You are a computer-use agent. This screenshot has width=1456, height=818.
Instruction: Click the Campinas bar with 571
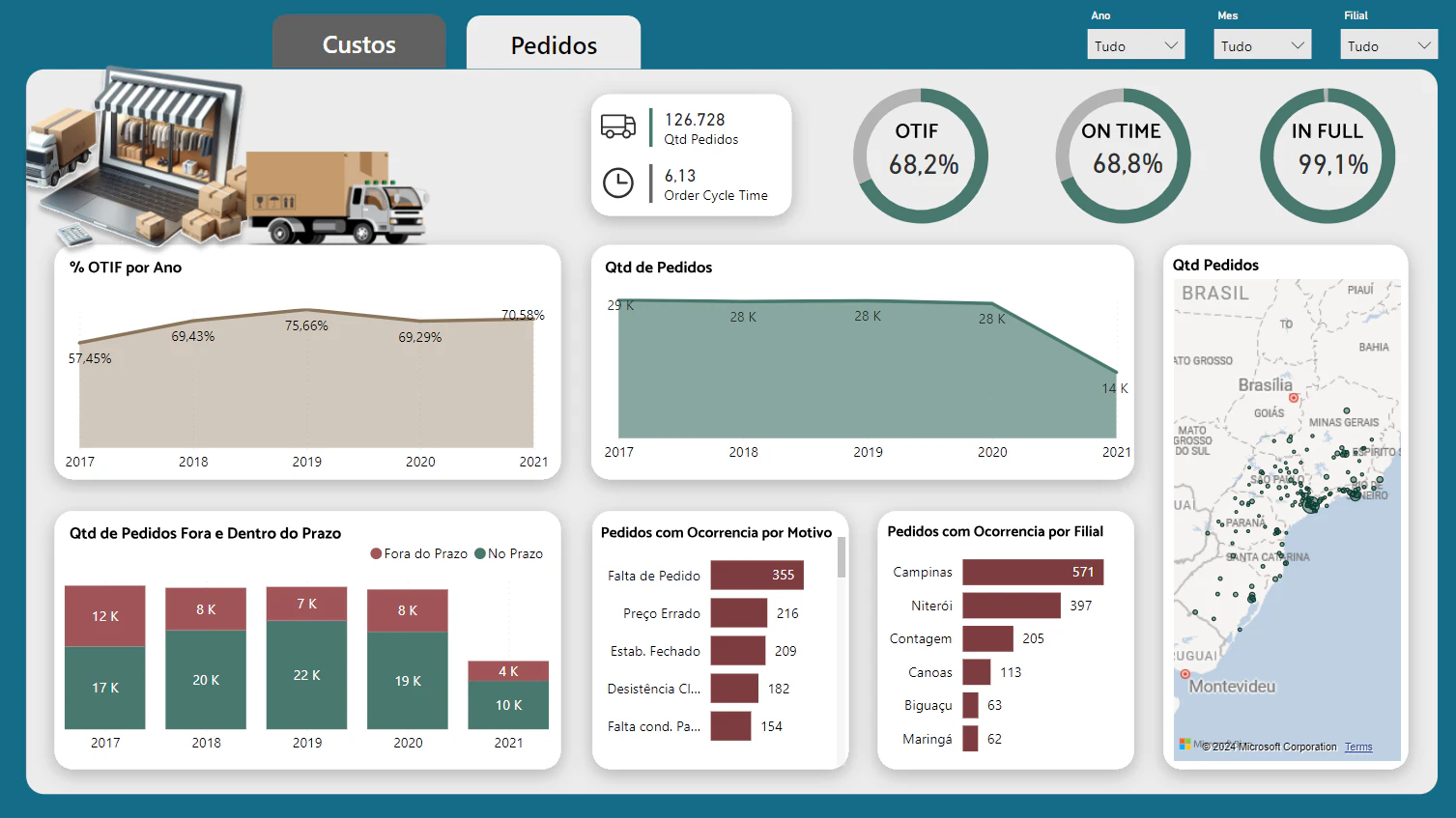coord(1033,572)
